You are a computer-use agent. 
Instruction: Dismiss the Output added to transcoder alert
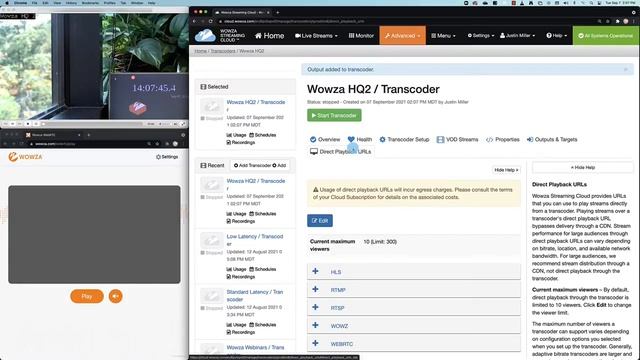click(x=626, y=69)
